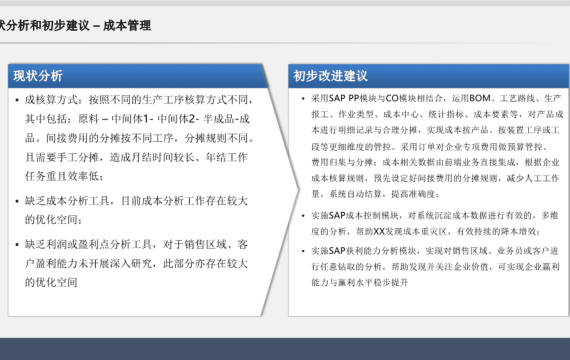Click the line starting '品。间接费用的分摊'
The image size is (570, 360).
(140, 138)
